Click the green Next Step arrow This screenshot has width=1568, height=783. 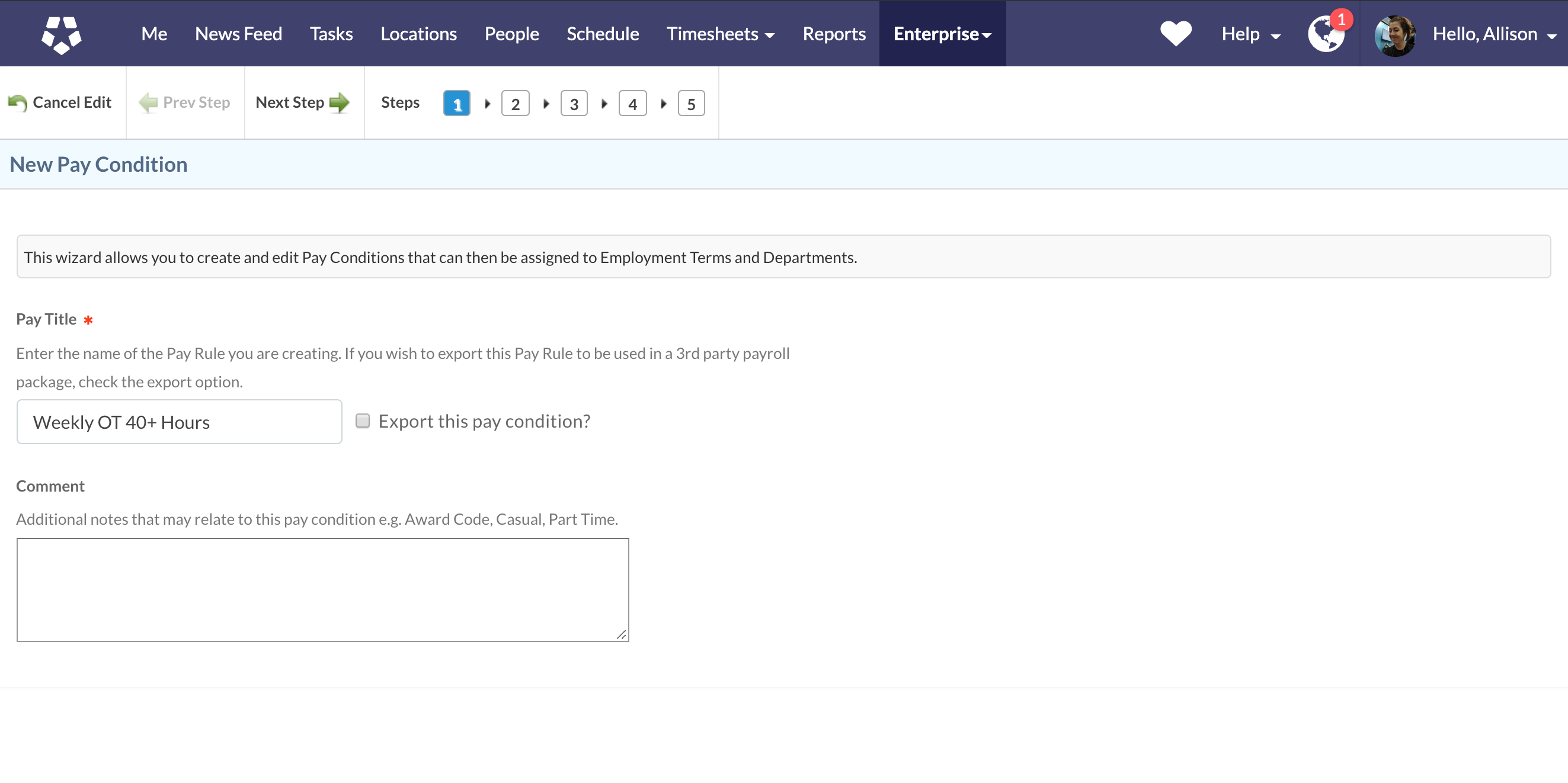(x=340, y=102)
